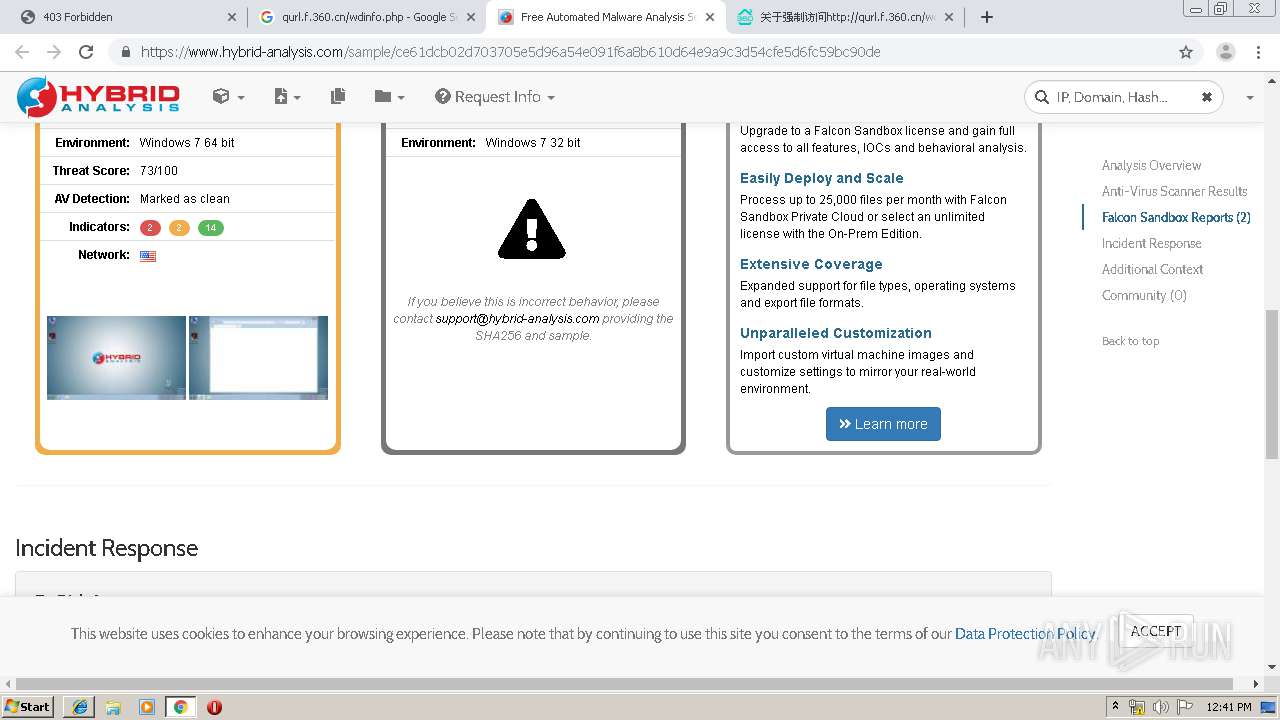Click Extensive Coverage heading
Image resolution: width=1280 pixels, height=720 pixels.
pos(811,264)
